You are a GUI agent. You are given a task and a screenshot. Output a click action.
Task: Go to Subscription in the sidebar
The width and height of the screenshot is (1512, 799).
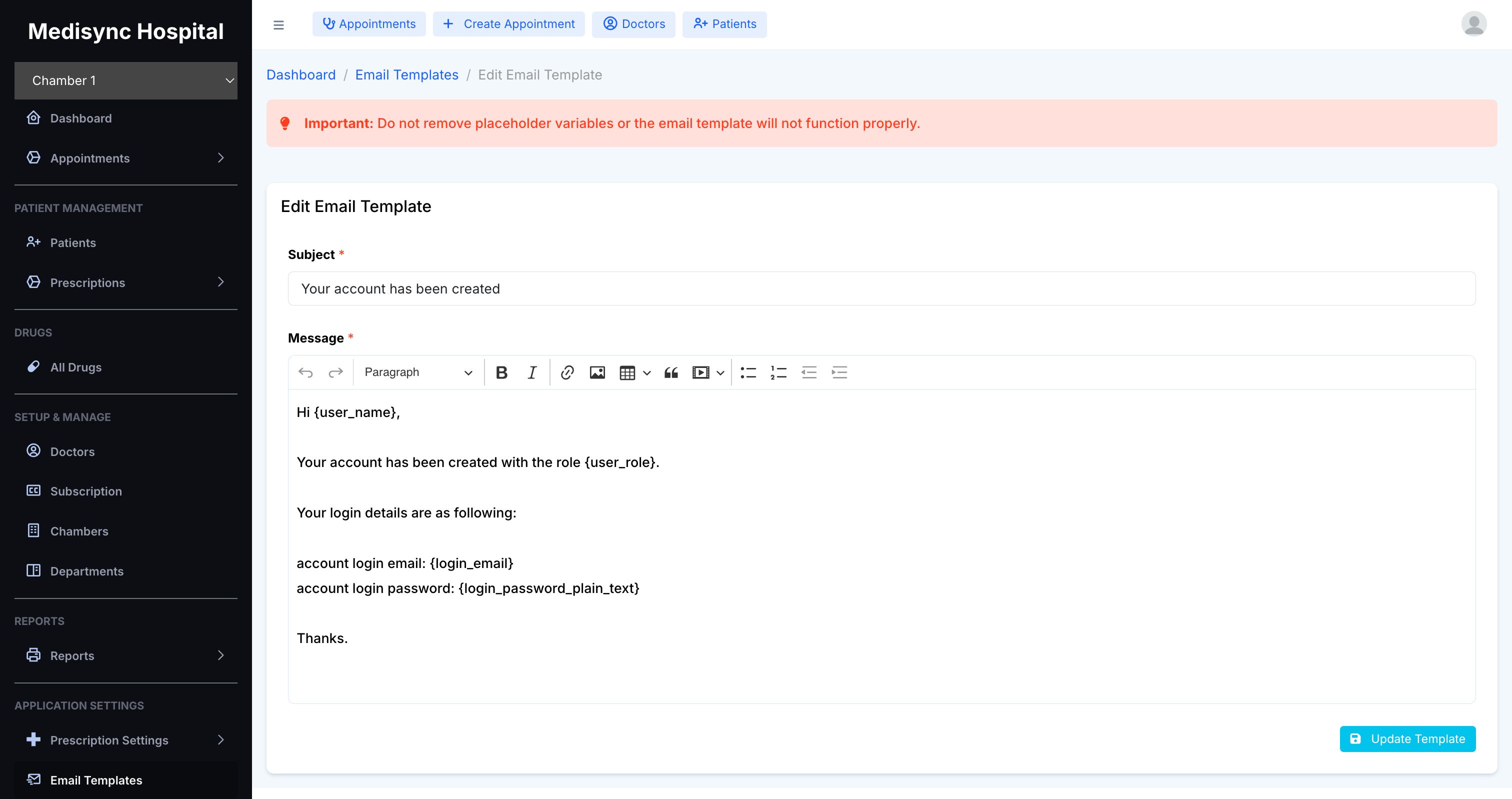(125, 491)
